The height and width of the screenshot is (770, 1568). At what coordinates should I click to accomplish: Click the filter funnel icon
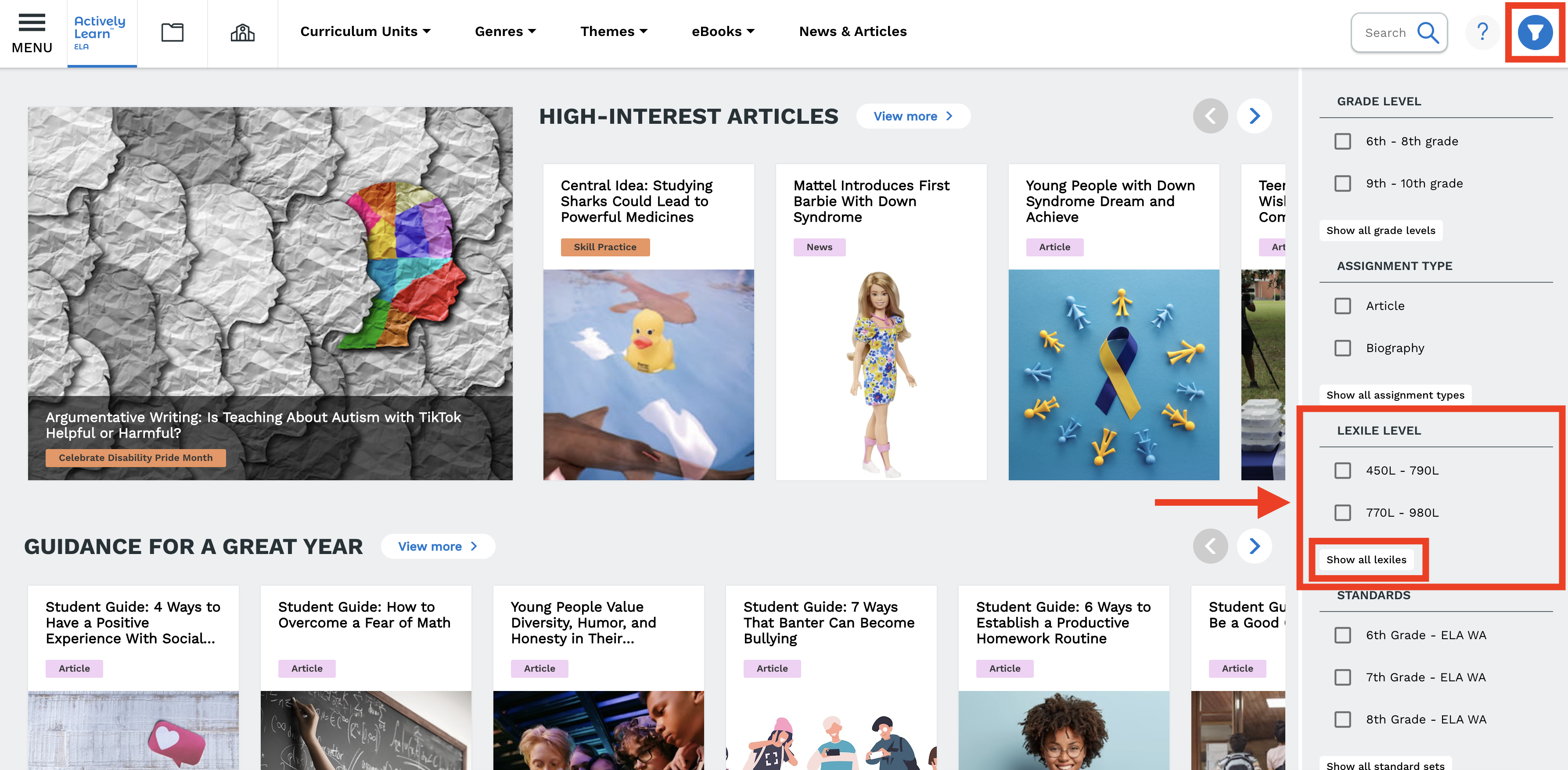pyautogui.click(x=1535, y=32)
